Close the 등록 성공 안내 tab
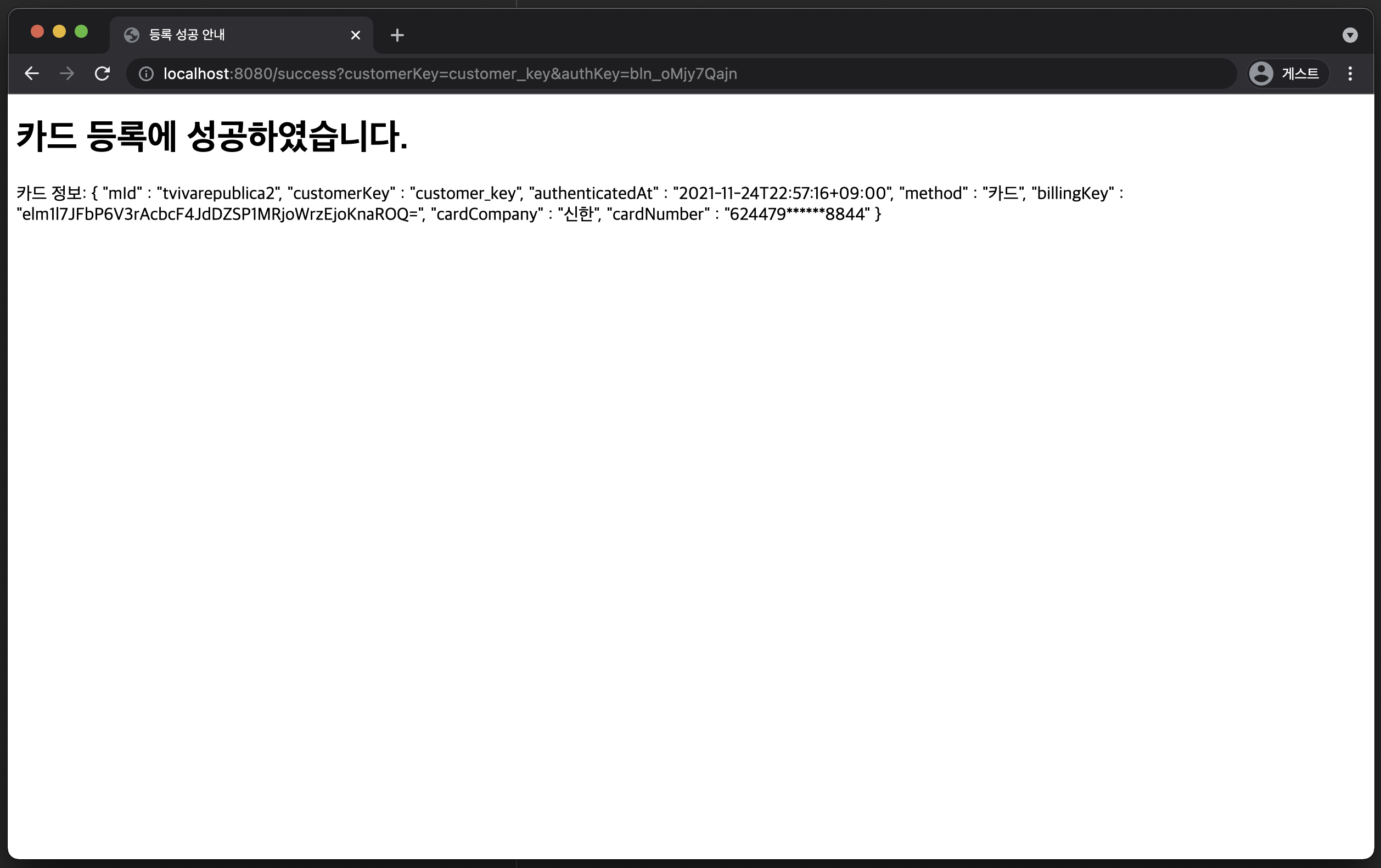 [356, 36]
